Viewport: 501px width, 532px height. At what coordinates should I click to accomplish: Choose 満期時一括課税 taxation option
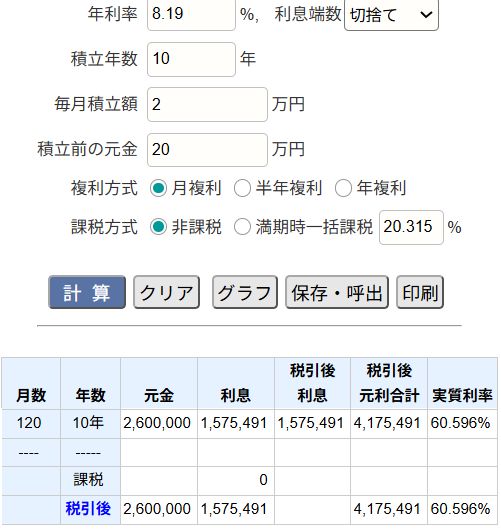242,227
